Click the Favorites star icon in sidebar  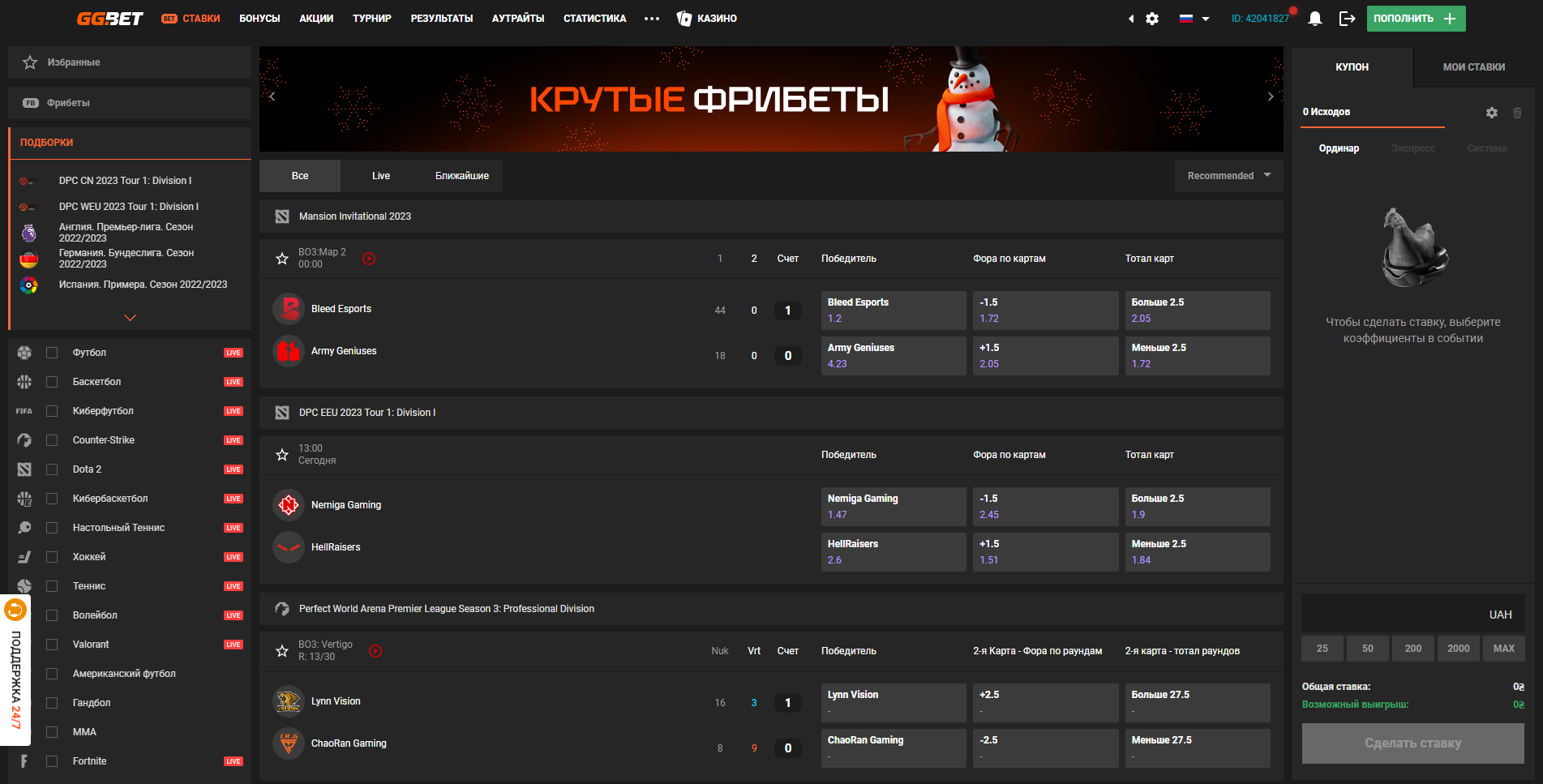click(x=30, y=62)
